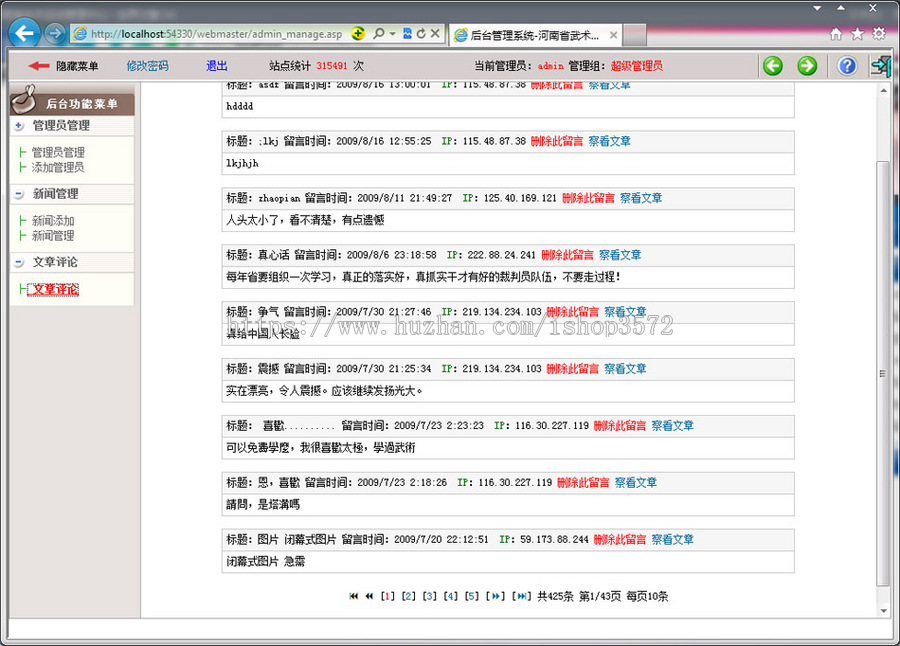This screenshot has width=900, height=646.
Task: Open browser settings gear icon
Action: pyautogui.click(x=879, y=33)
